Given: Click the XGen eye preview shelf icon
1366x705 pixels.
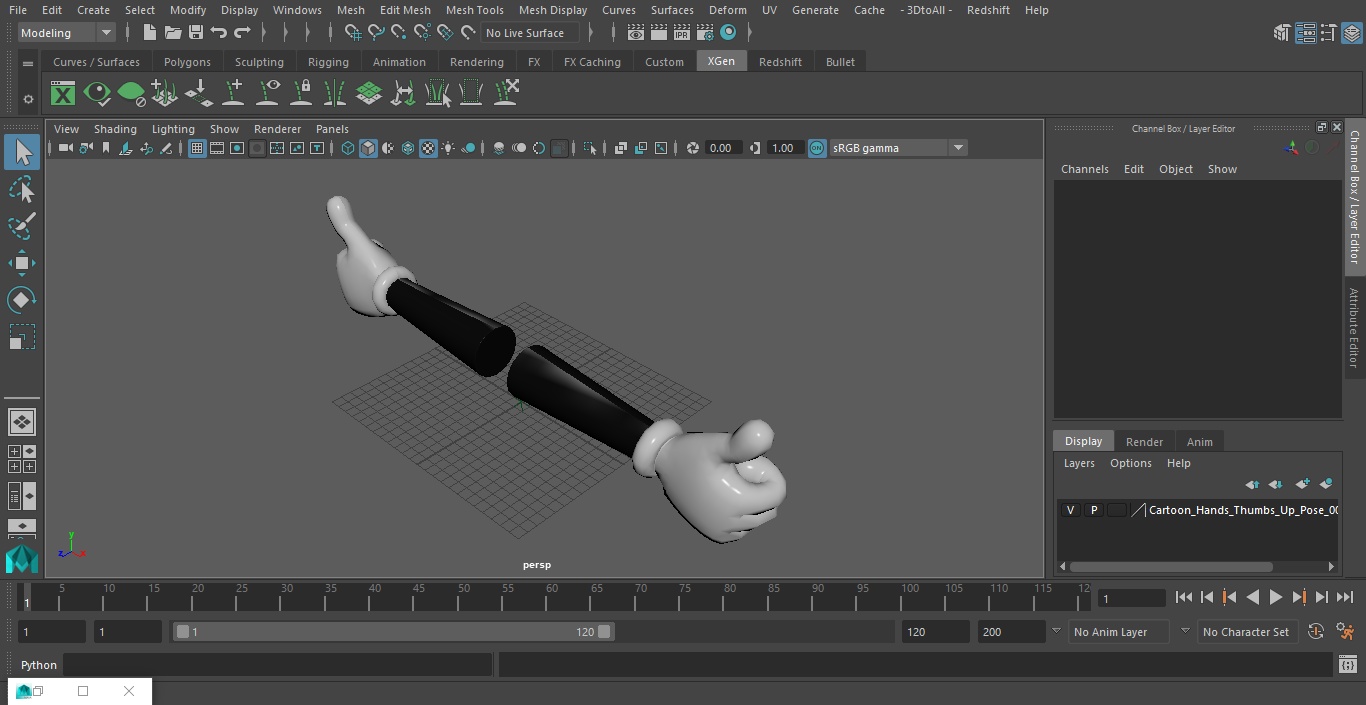Looking at the screenshot, I should pos(97,94).
